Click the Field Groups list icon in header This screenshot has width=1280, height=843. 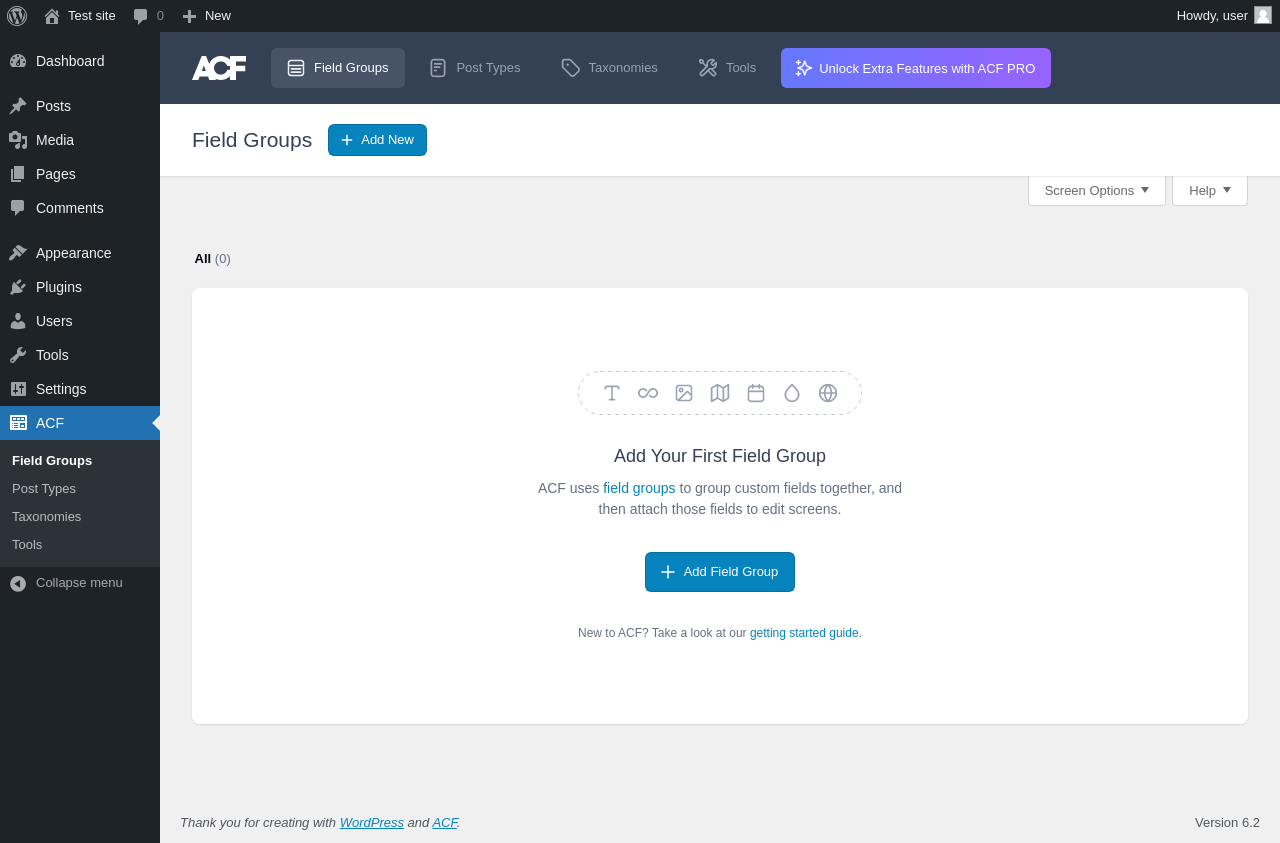click(x=296, y=68)
